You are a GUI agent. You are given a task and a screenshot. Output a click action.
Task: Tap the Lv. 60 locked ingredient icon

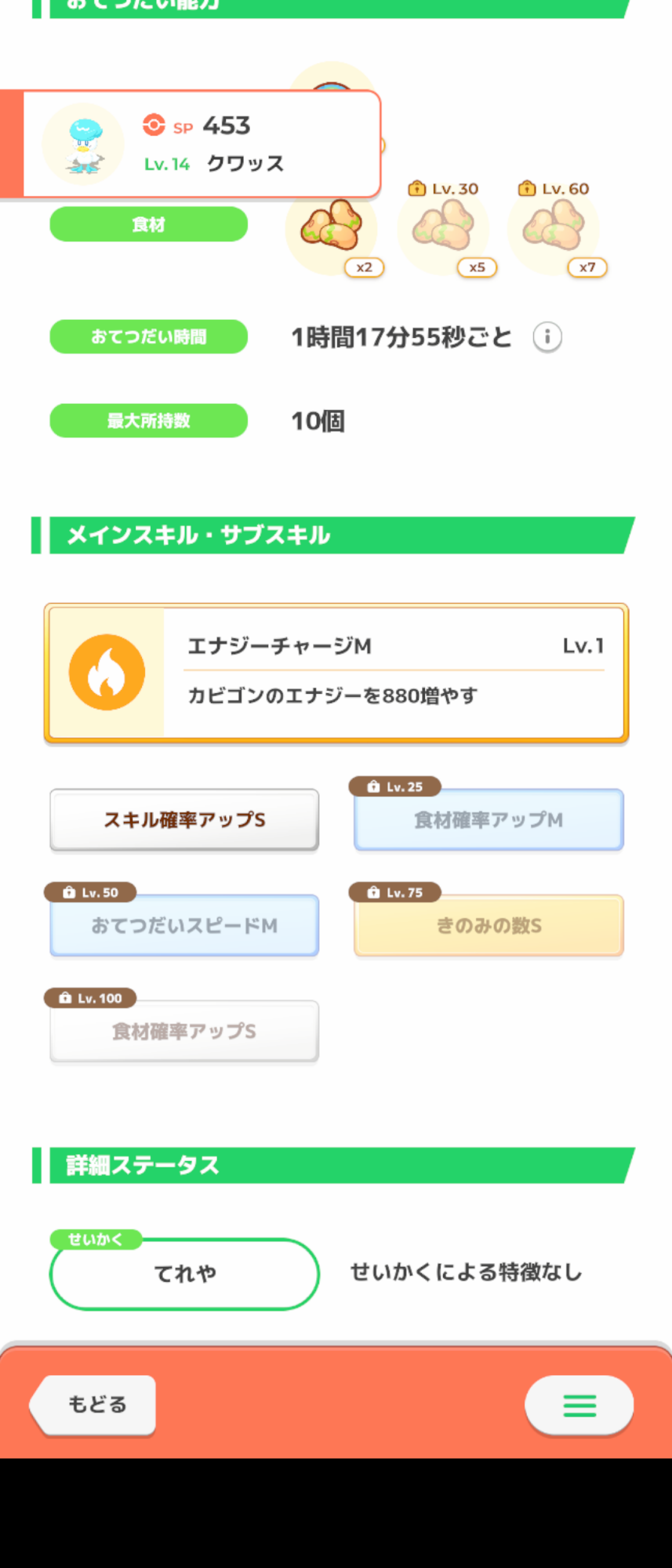(x=554, y=228)
